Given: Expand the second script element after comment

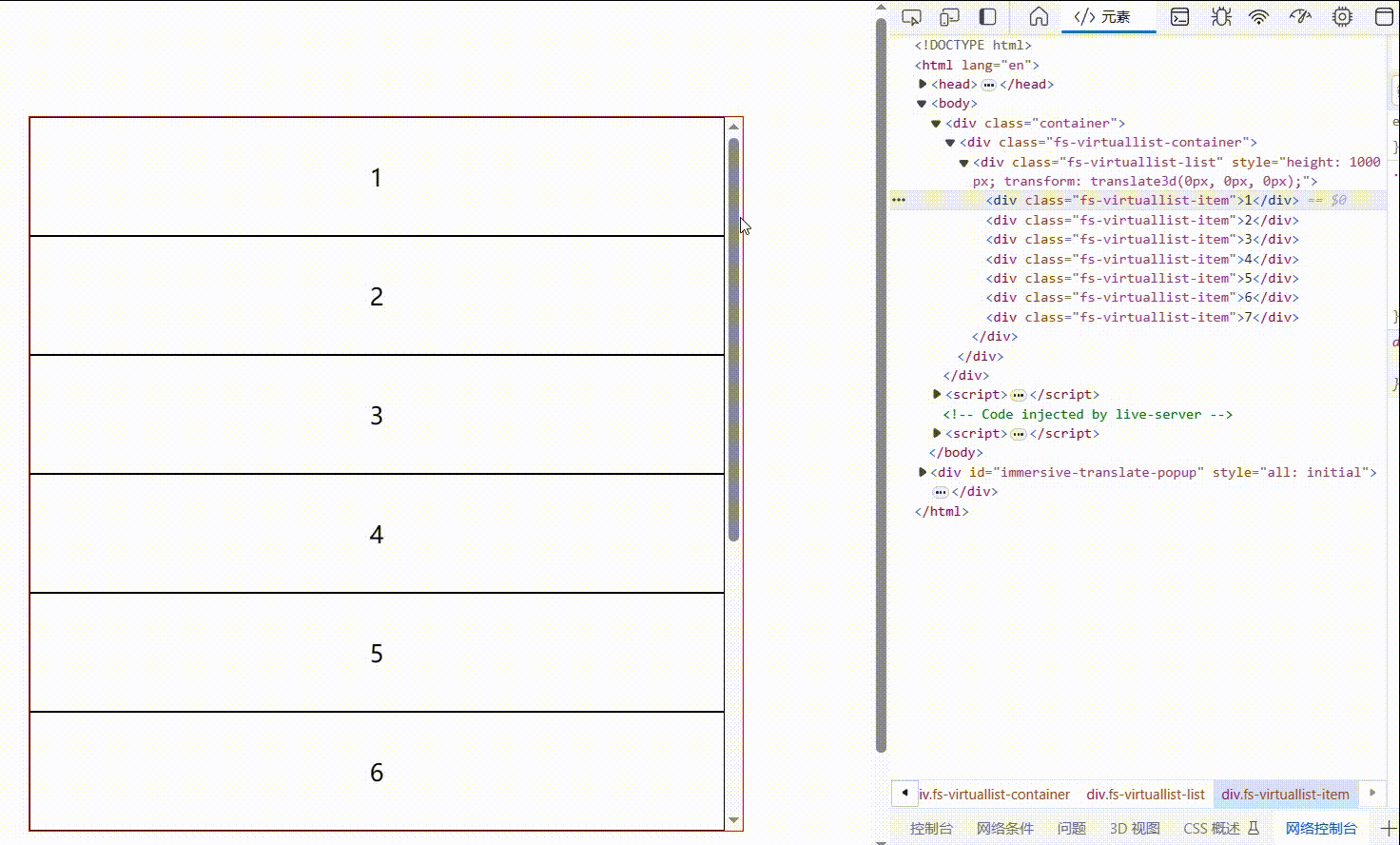Looking at the screenshot, I should coord(937,433).
